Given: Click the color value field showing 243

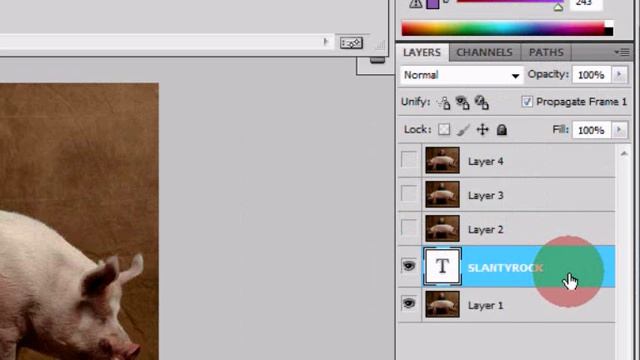Looking at the screenshot, I should 586,4.
